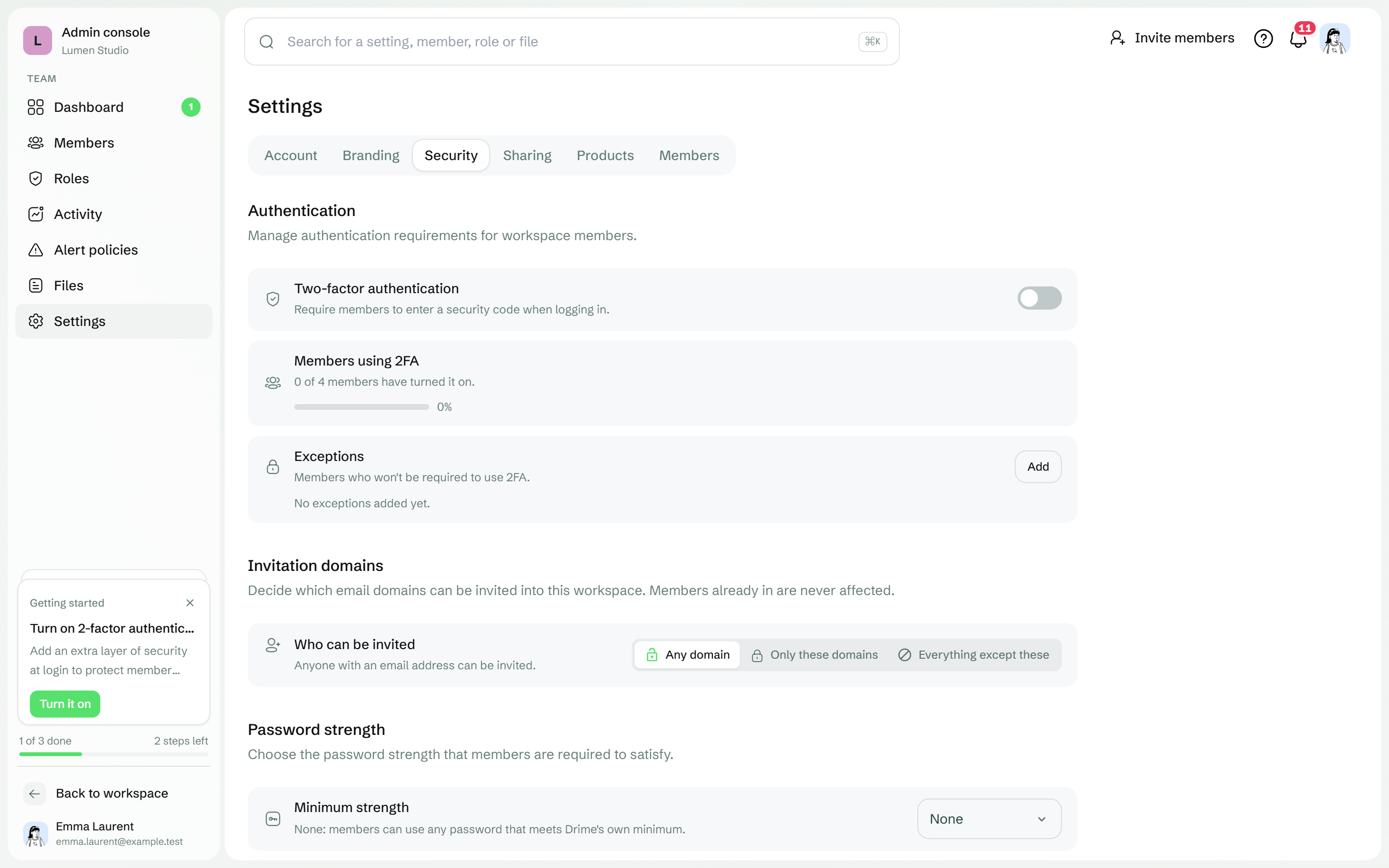Click the back arrow icon for workspace
The width and height of the screenshot is (1389, 868).
(x=34, y=793)
